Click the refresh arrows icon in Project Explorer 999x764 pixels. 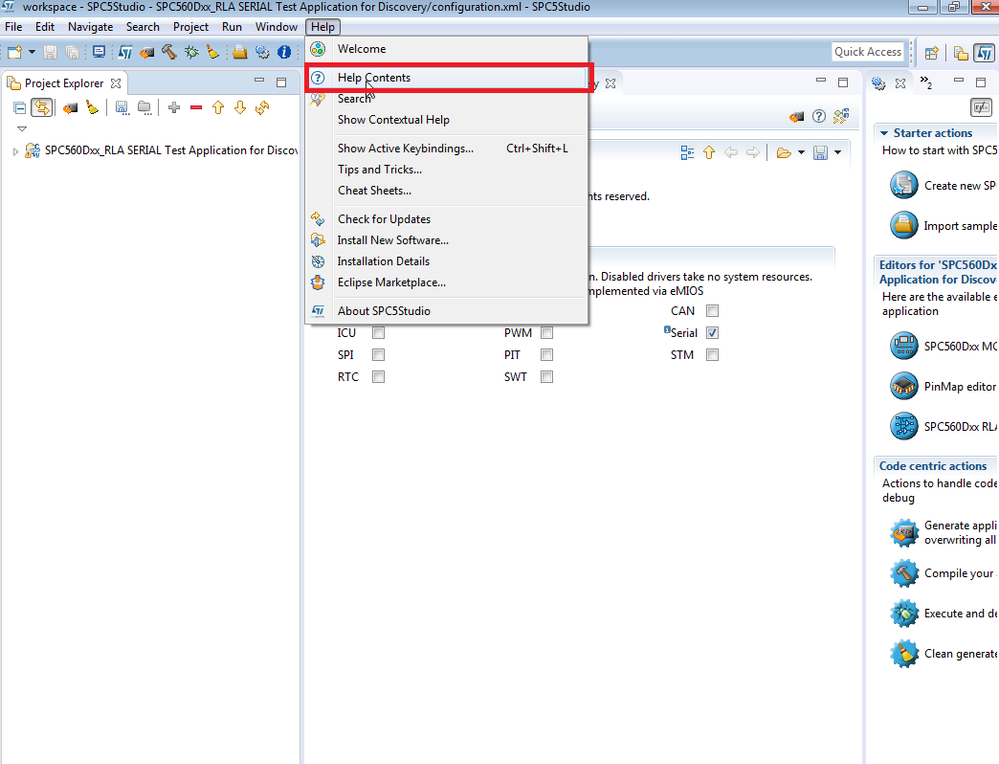(x=262, y=108)
